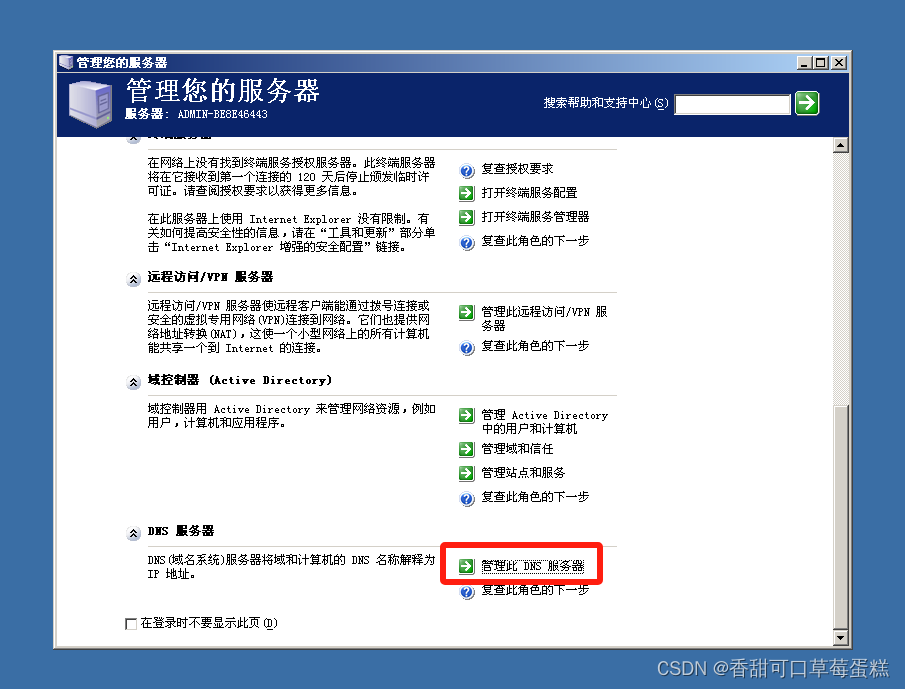Click the vertical scrollbar thumb

point(841,517)
